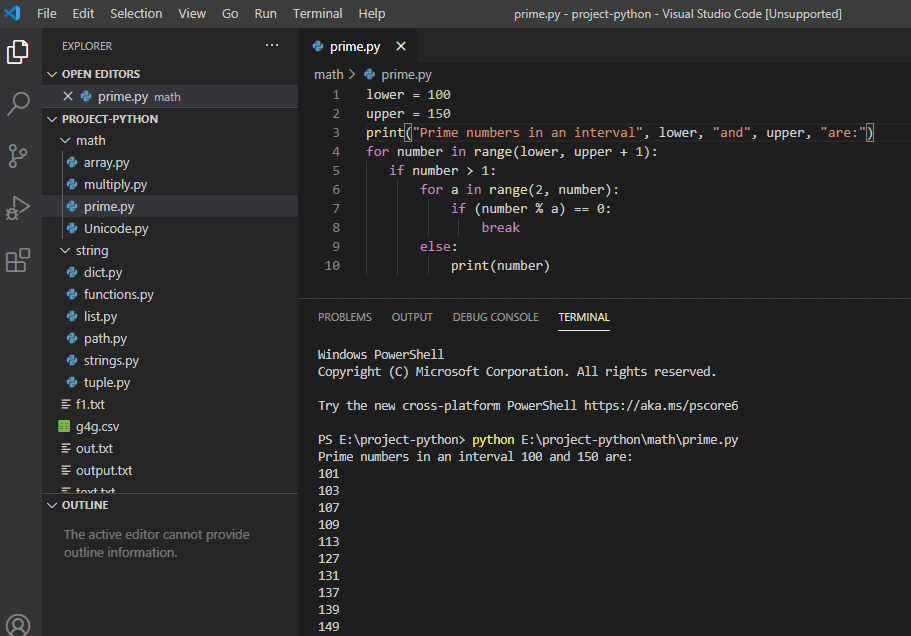This screenshot has height=636, width=911.
Task: Close the prime.py editor tab
Action: pos(401,46)
